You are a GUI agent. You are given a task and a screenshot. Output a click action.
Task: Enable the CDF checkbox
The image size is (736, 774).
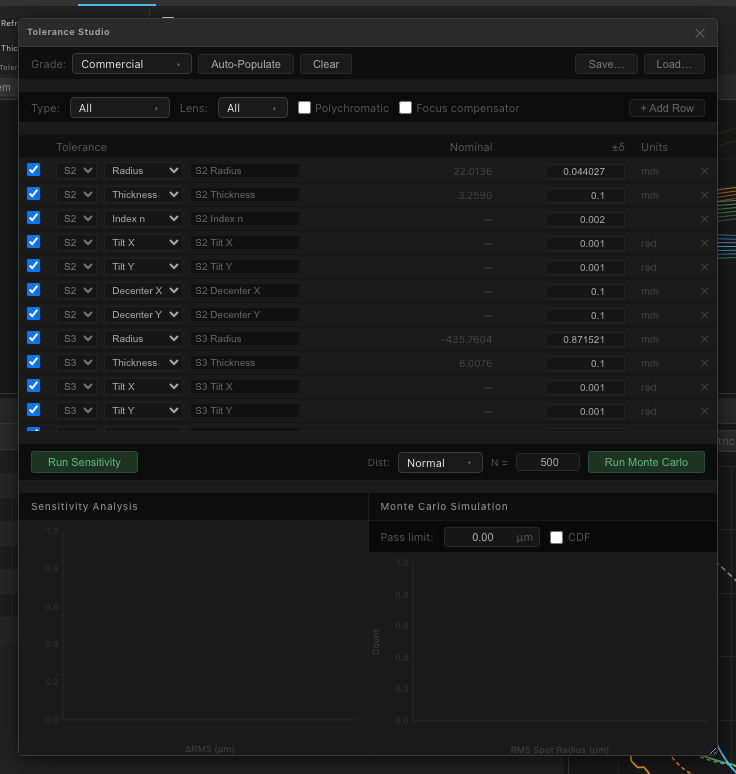pyautogui.click(x=557, y=537)
